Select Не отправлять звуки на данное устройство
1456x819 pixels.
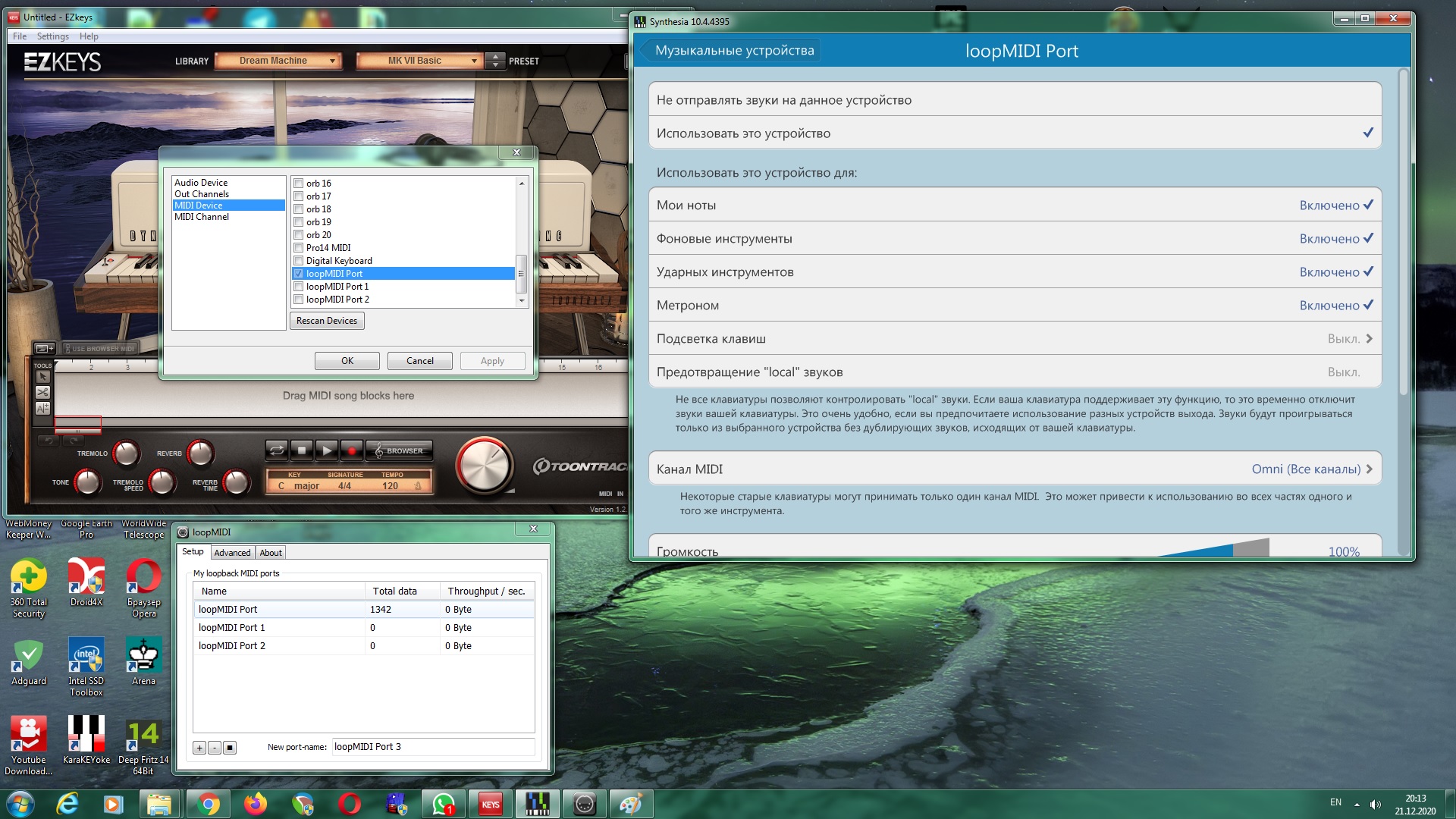point(1015,100)
